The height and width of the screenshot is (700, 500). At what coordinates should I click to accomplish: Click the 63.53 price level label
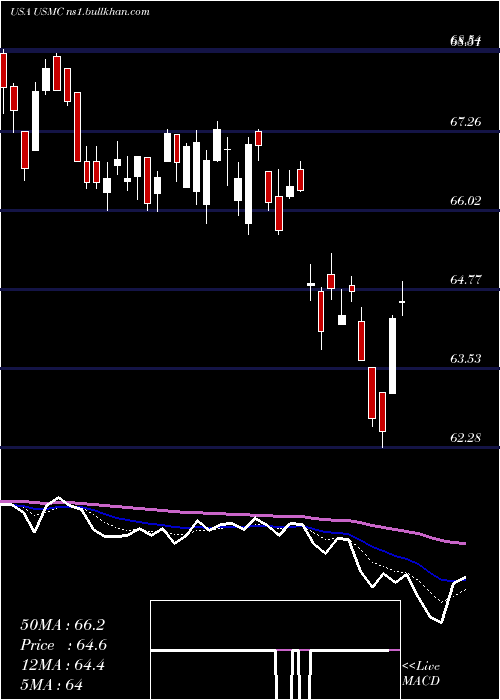click(x=466, y=358)
